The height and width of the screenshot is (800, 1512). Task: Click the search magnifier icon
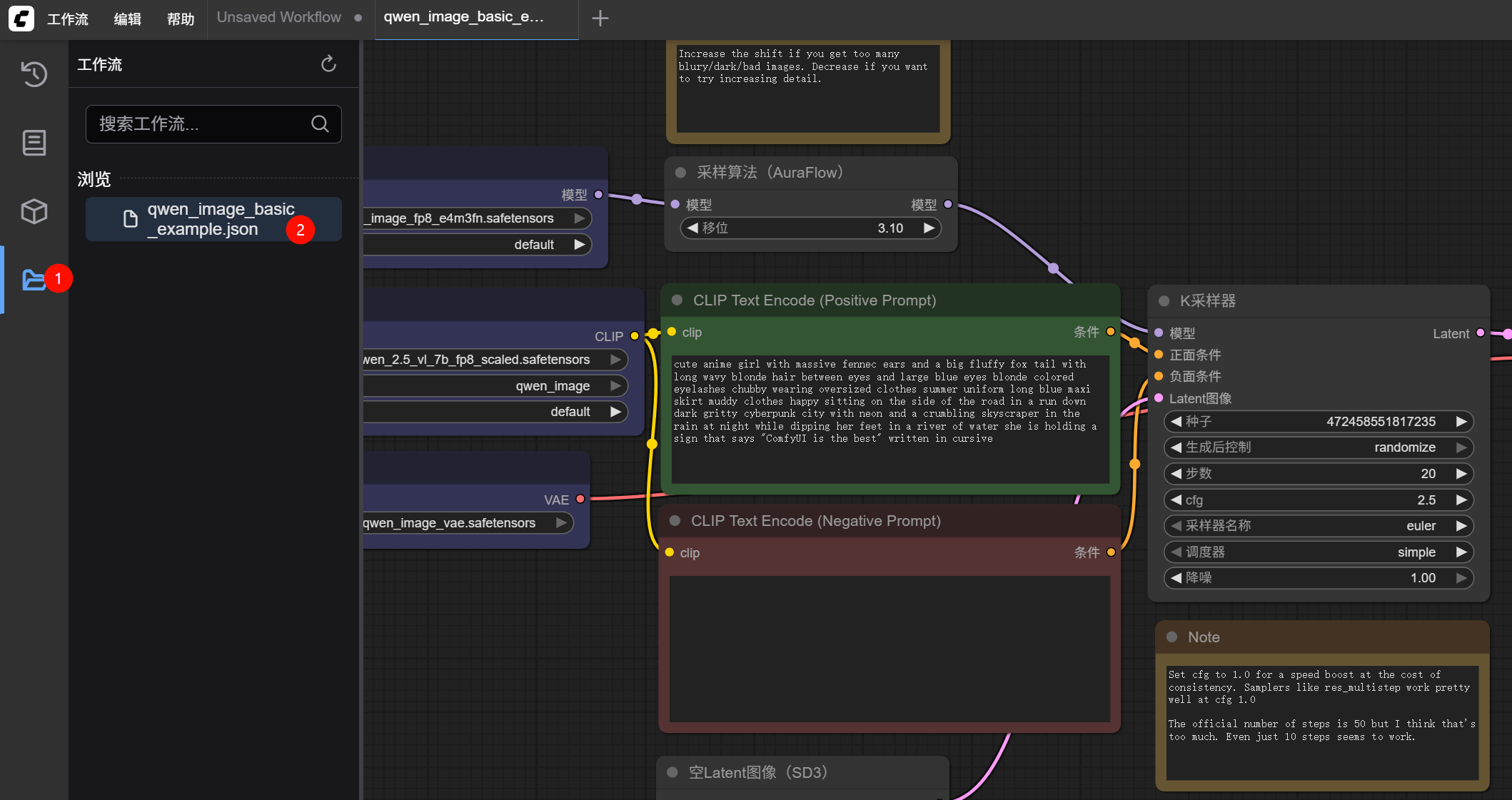point(320,124)
